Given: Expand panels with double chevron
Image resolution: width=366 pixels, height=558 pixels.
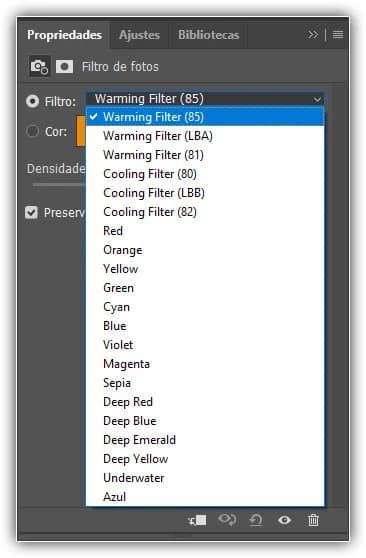Looking at the screenshot, I should click(313, 34).
